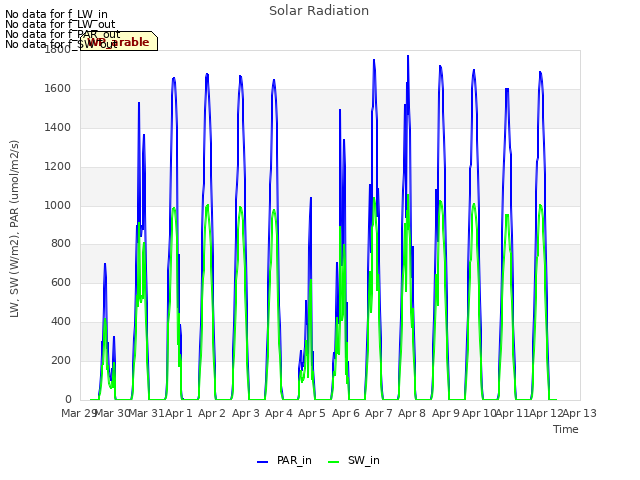Click the 400 y-axis tick label
The image size is (640, 480).
[x=61, y=322]
